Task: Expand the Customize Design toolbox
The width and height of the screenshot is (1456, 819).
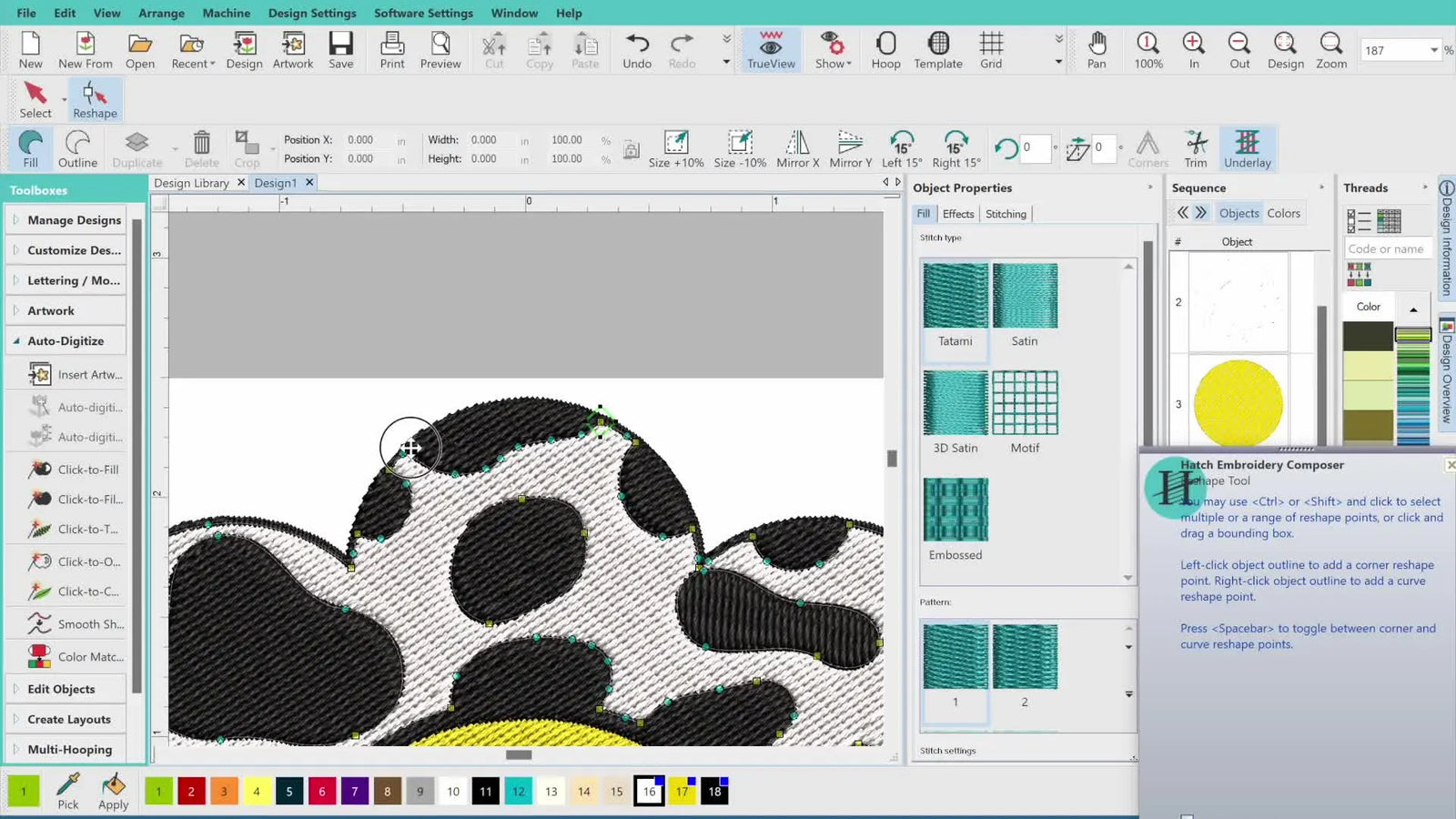Action: coord(66,250)
